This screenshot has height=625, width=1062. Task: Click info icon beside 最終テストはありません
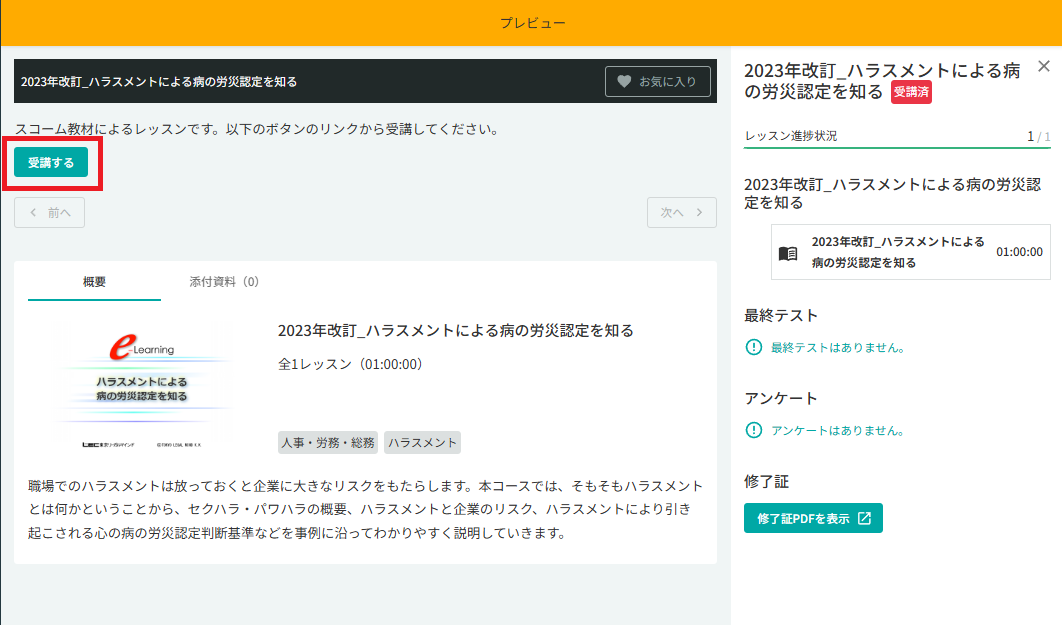coord(753,347)
